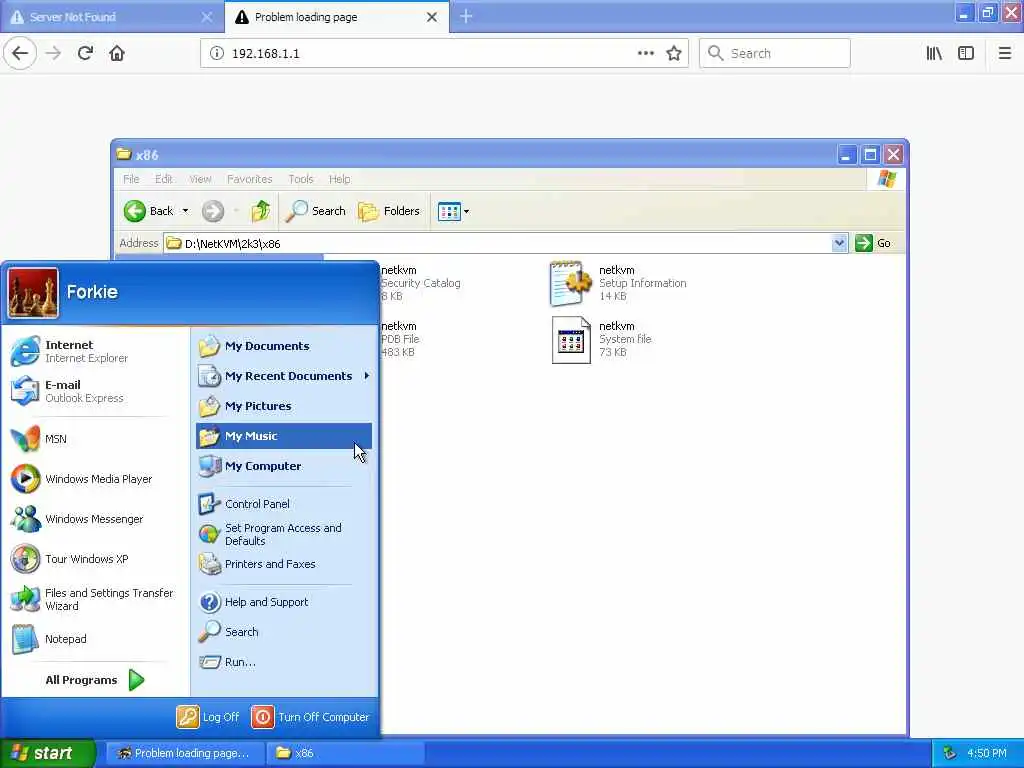Switch to Problem loading page tab
The height and width of the screenshot is (768, 1024).
pyautogui.click(x=327, y=17)
